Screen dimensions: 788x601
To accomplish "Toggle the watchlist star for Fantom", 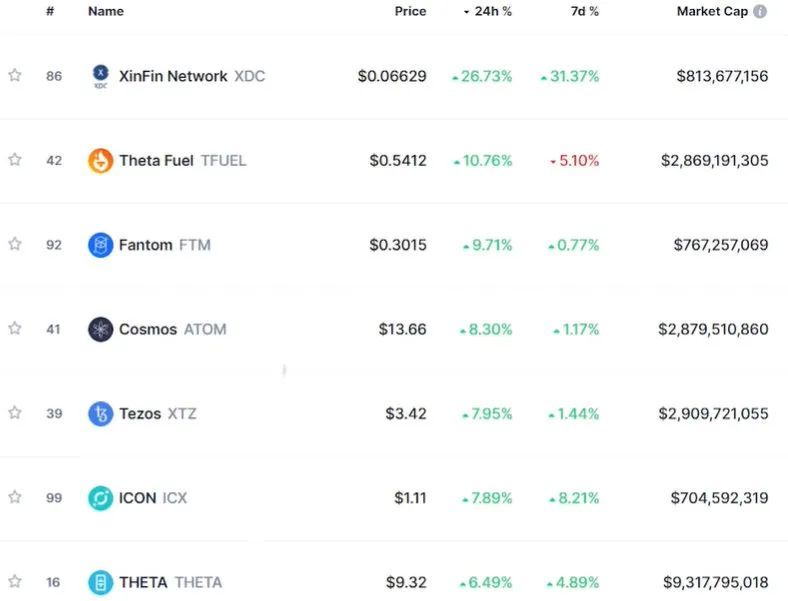I will tap(15, 245).
